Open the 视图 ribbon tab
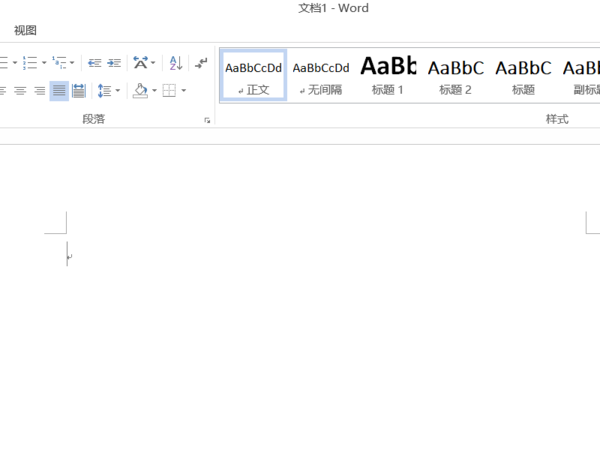600x450 pixels. click(25, 30)
